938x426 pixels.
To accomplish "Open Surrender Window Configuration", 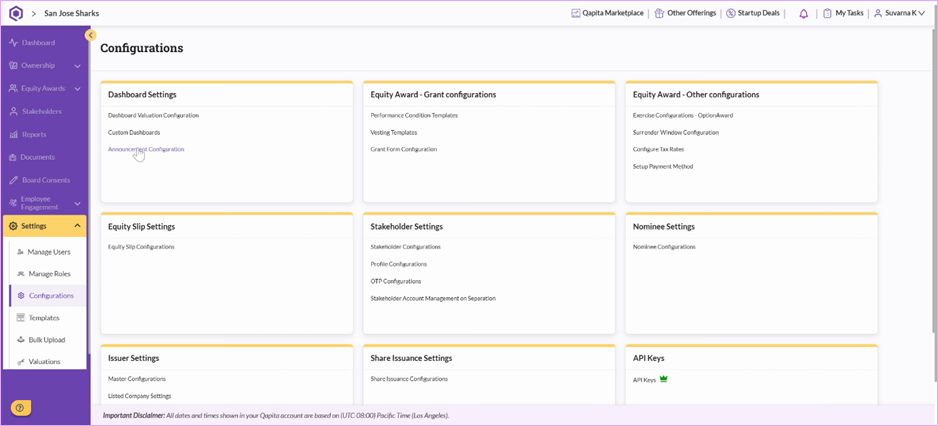I will 675,132.
